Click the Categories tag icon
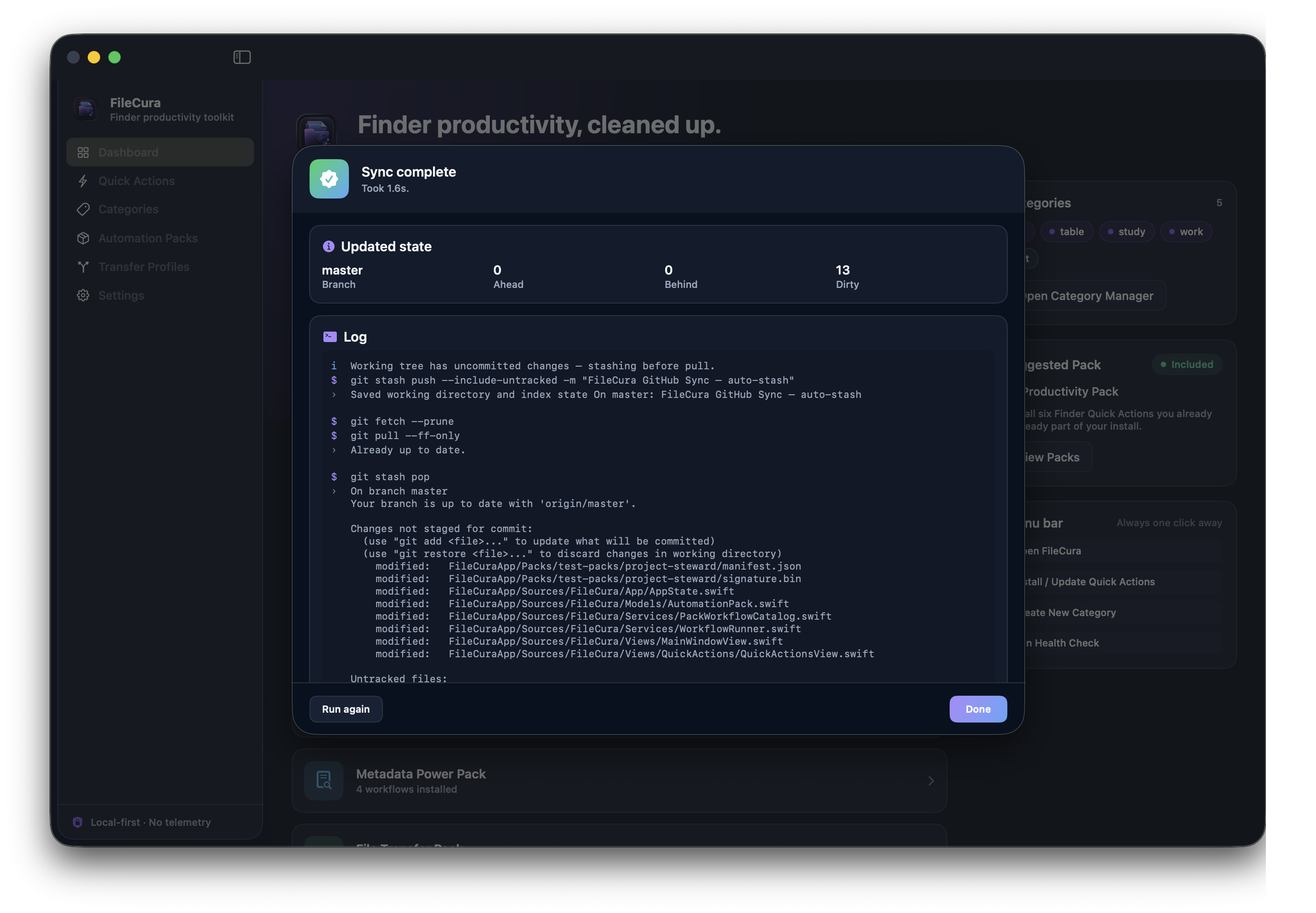 (x=83, y=209)
